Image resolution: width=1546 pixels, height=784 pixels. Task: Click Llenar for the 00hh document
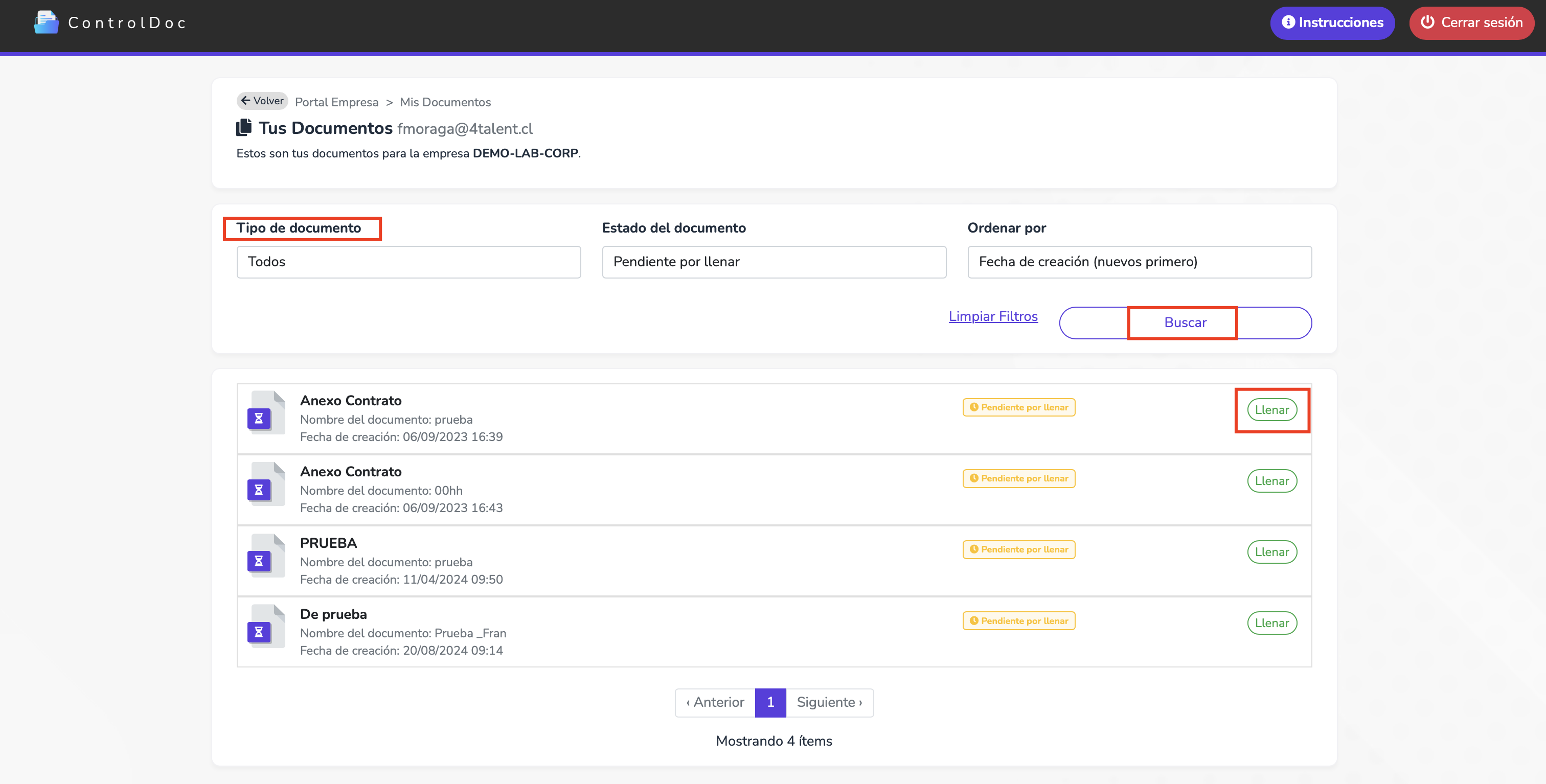1272,481
